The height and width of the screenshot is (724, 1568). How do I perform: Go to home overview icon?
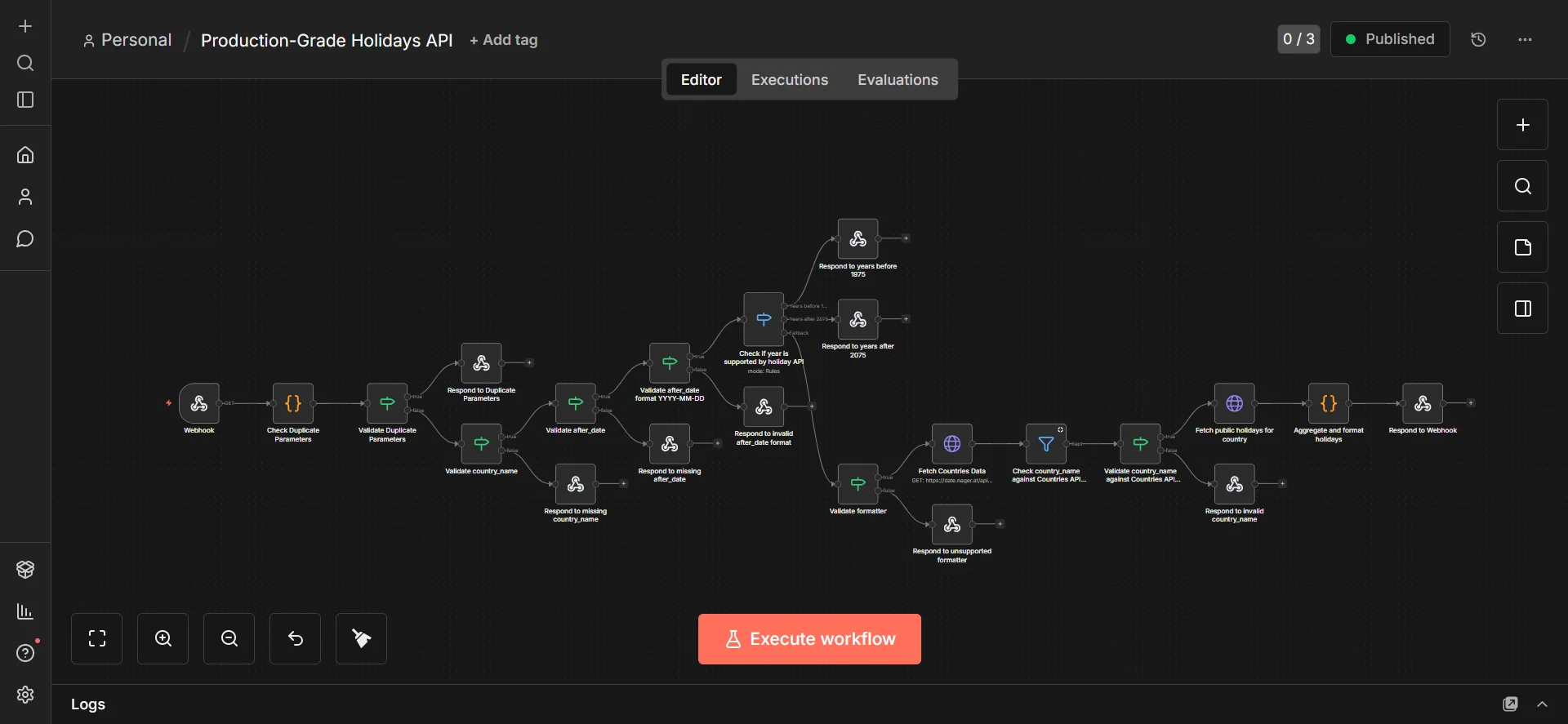click(25, 154)
